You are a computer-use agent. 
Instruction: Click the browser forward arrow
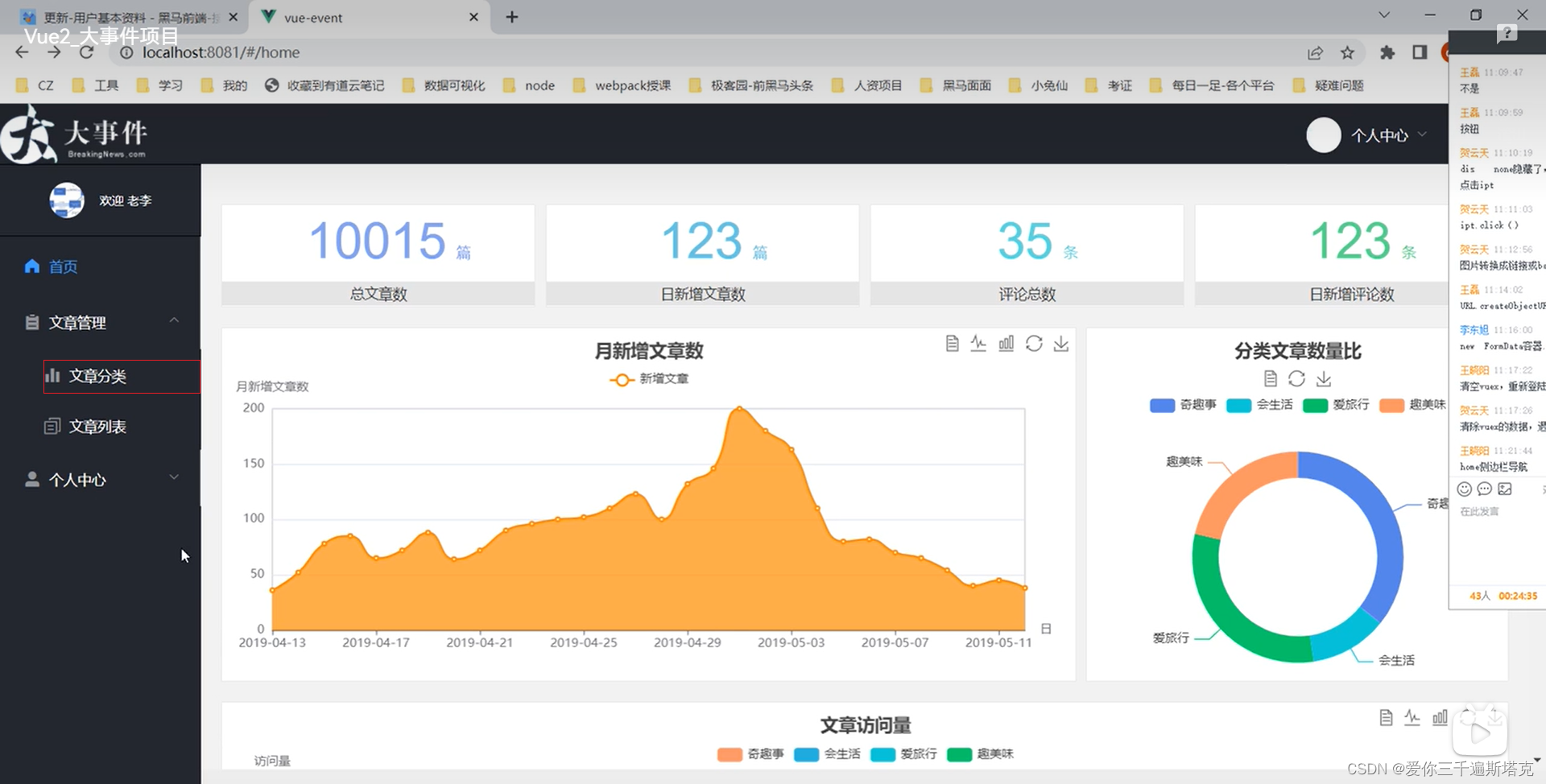(x=54, y=52)
